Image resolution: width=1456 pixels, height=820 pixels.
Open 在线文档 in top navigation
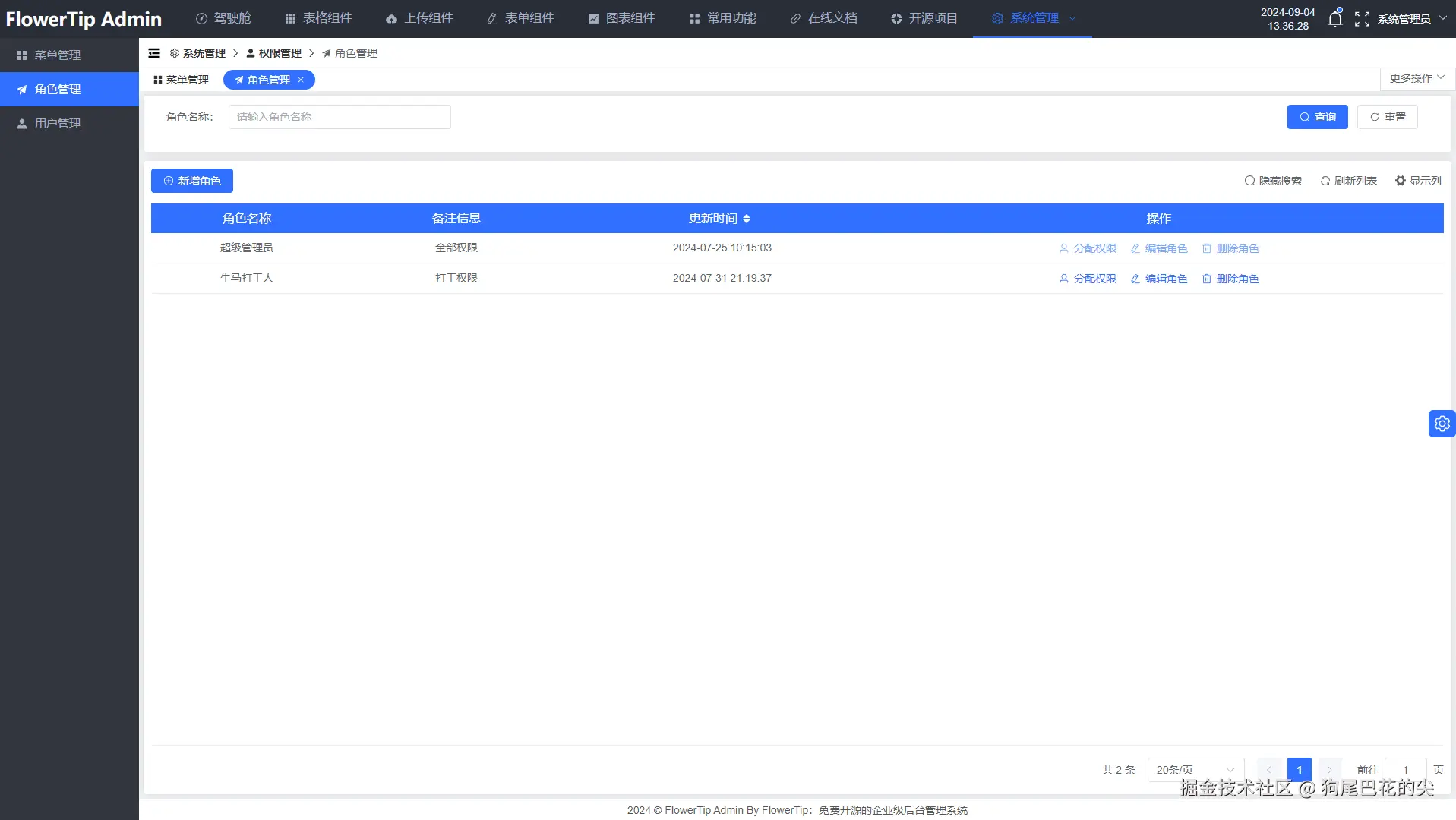tap(824, 18)
